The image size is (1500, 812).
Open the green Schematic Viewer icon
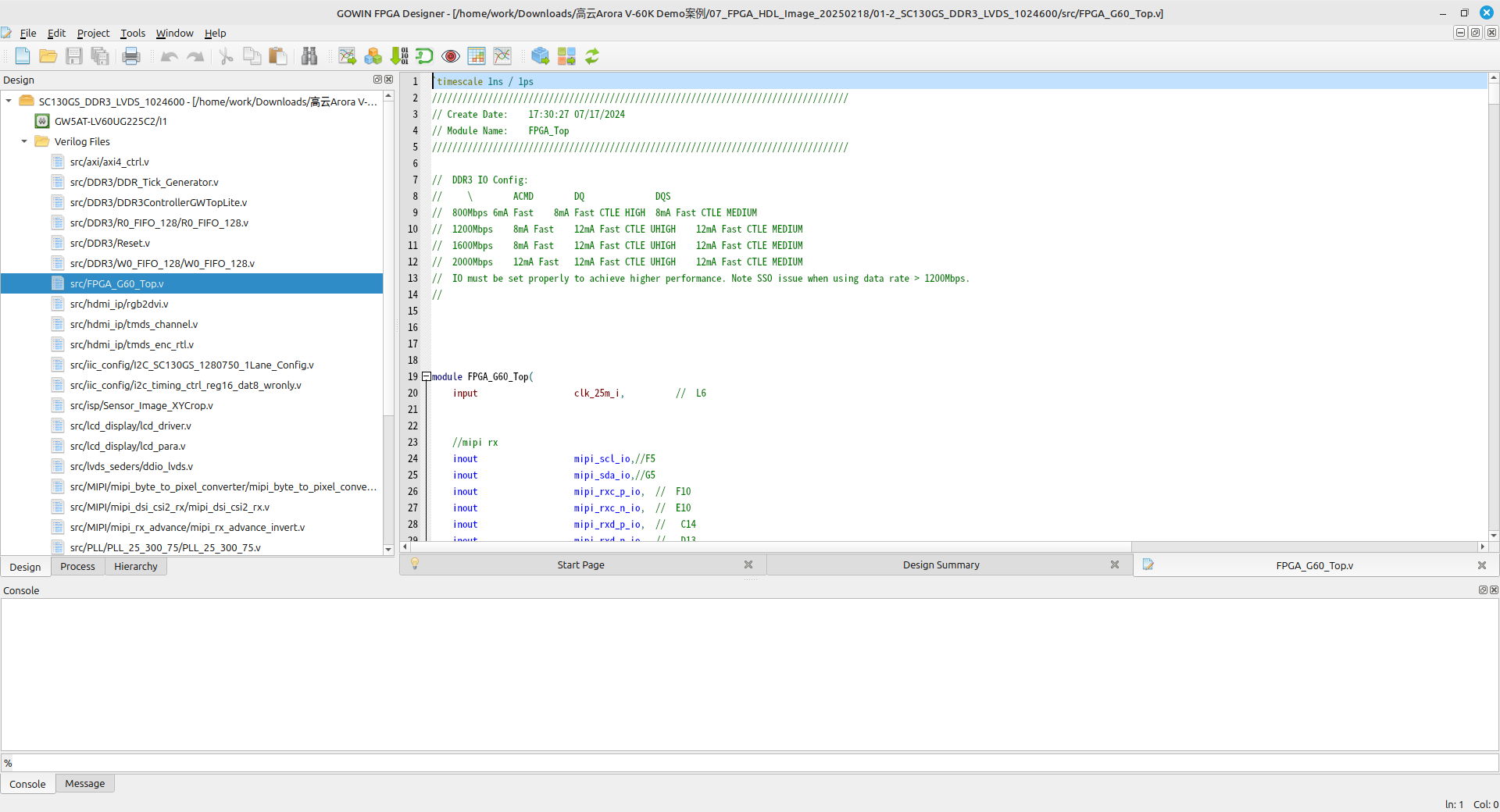424,56
